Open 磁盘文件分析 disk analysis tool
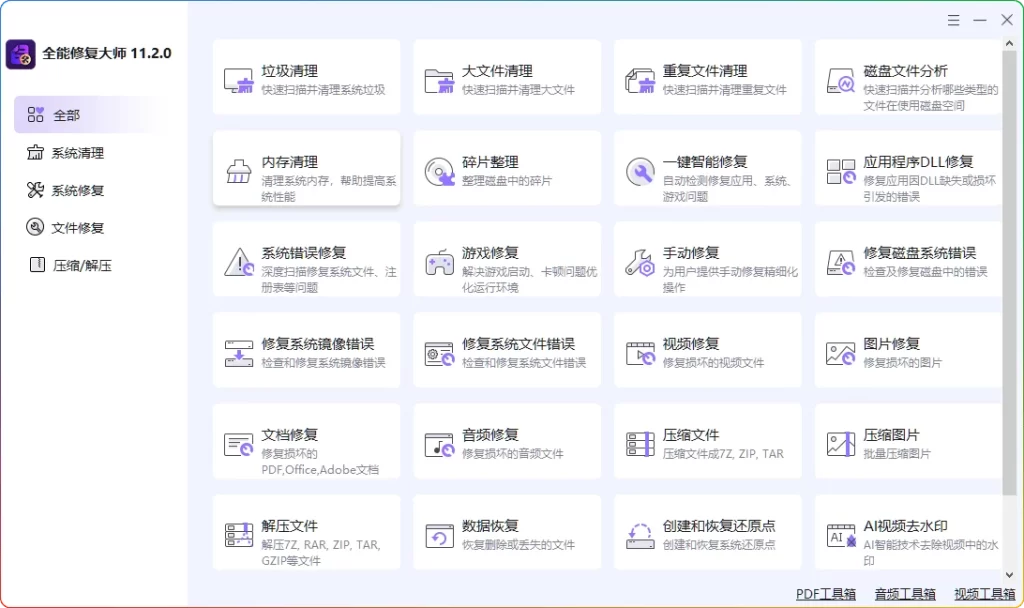The height and width of the screenshot is (608, 1024). click(908, 77)
